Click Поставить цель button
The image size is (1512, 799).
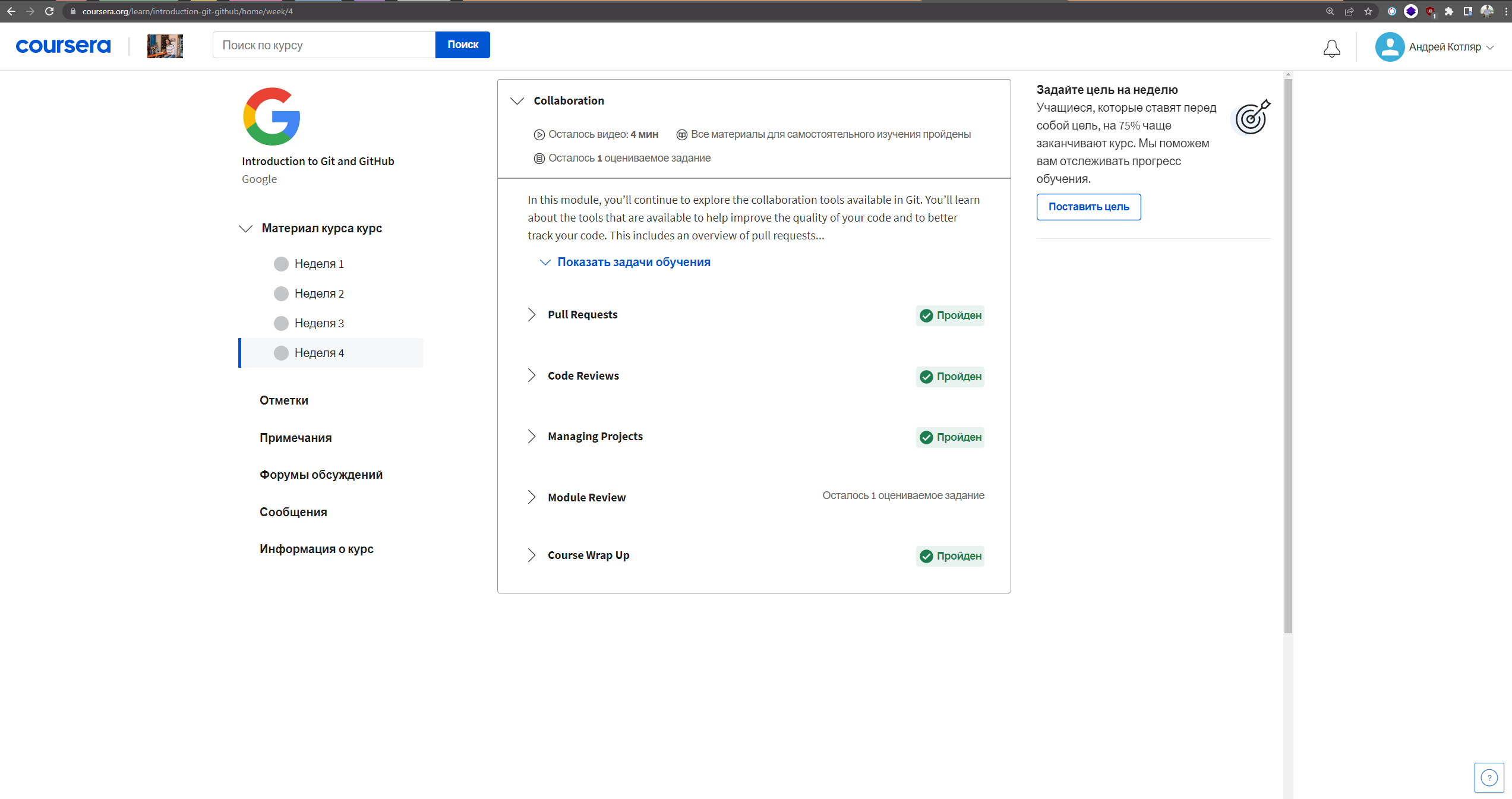tap(1088, 207)
